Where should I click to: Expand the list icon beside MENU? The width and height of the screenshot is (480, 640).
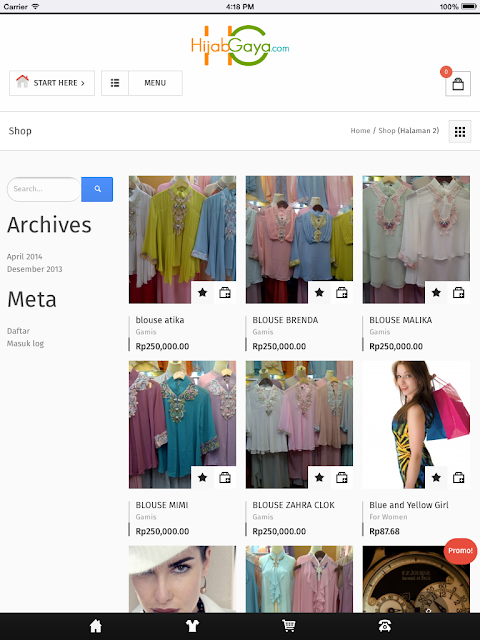point(115,83)
